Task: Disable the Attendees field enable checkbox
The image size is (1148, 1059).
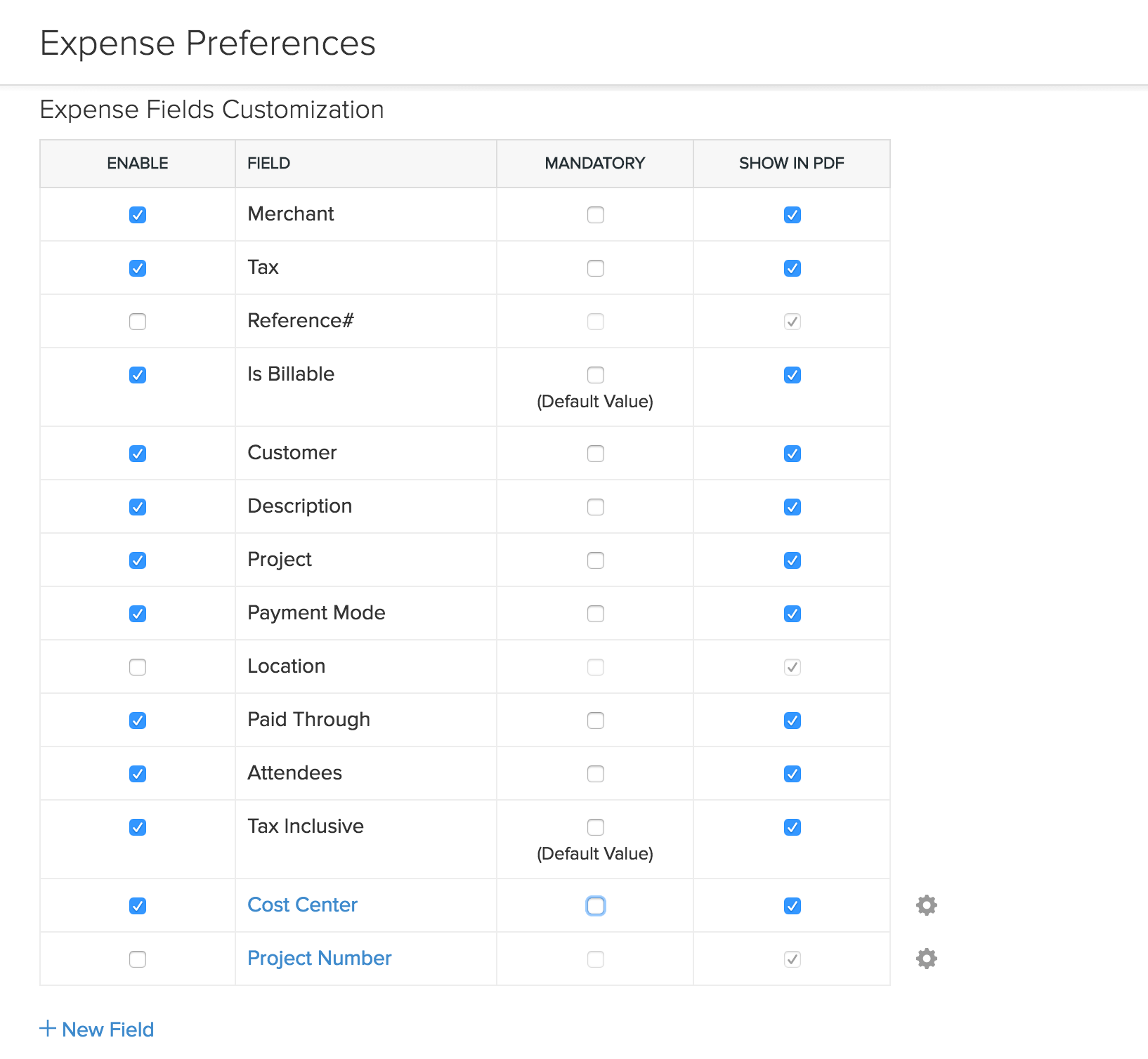Action: (138, 774)
